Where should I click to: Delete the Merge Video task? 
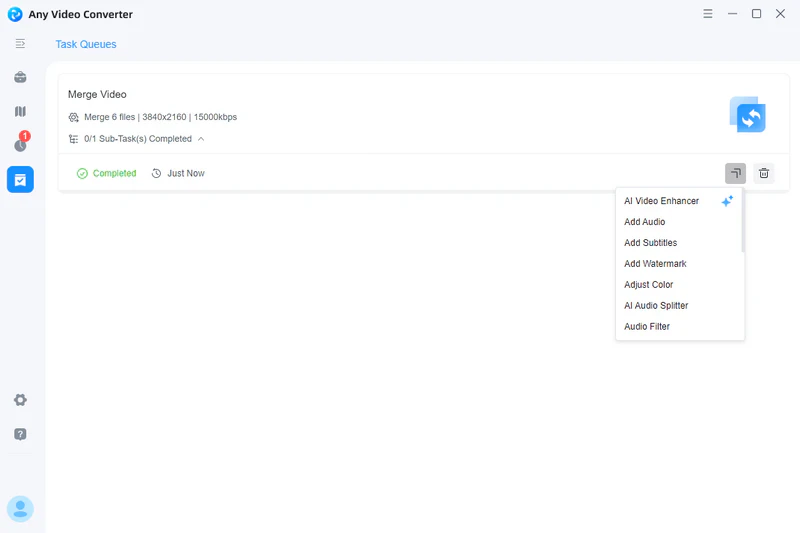(x=764, y=173)
